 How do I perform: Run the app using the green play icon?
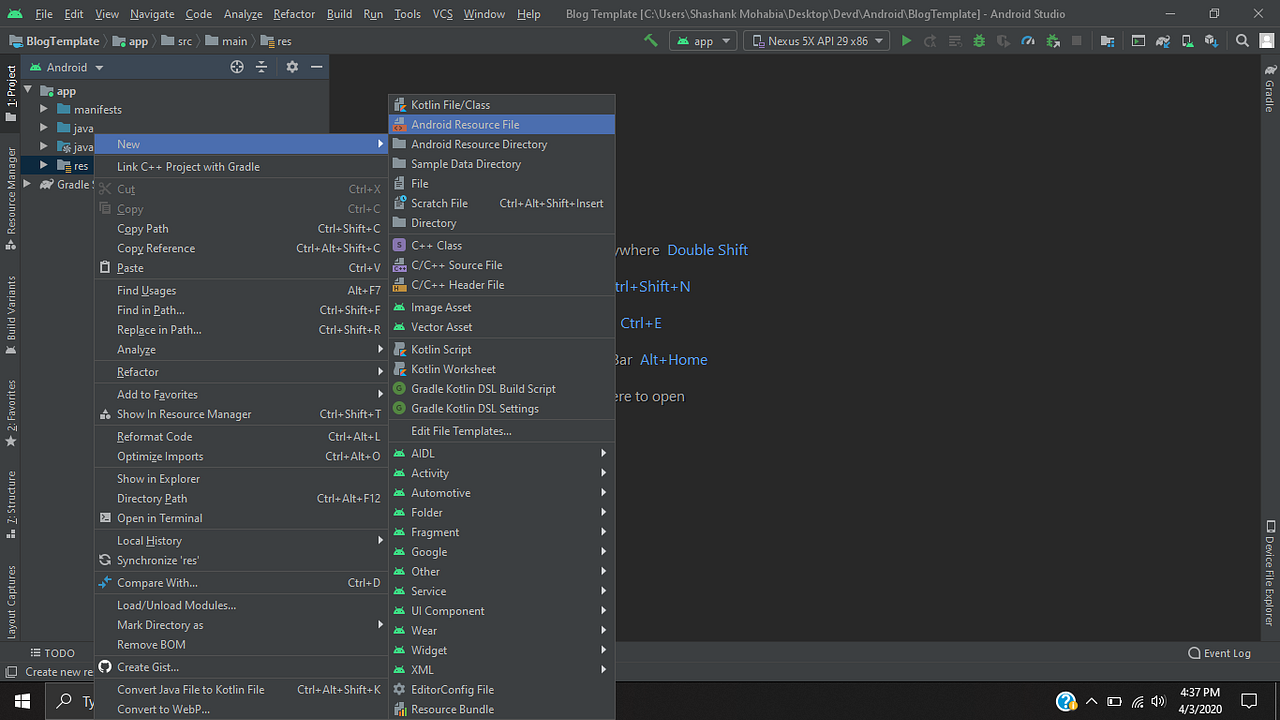[x=907, y=40]
